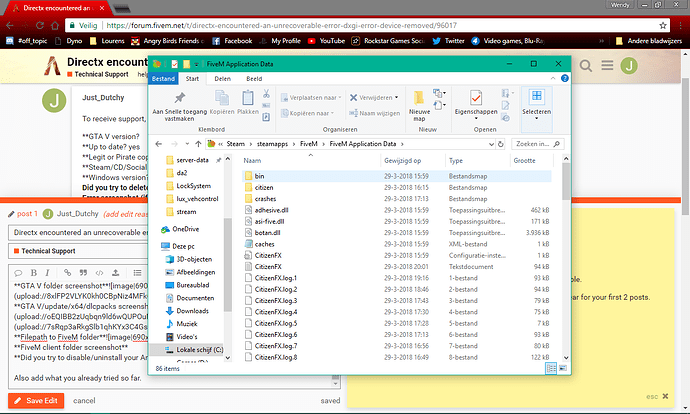This screenshot has width=690, height=414.
Task: Open the forum search magnifier icon
Action: click(585, 66)
